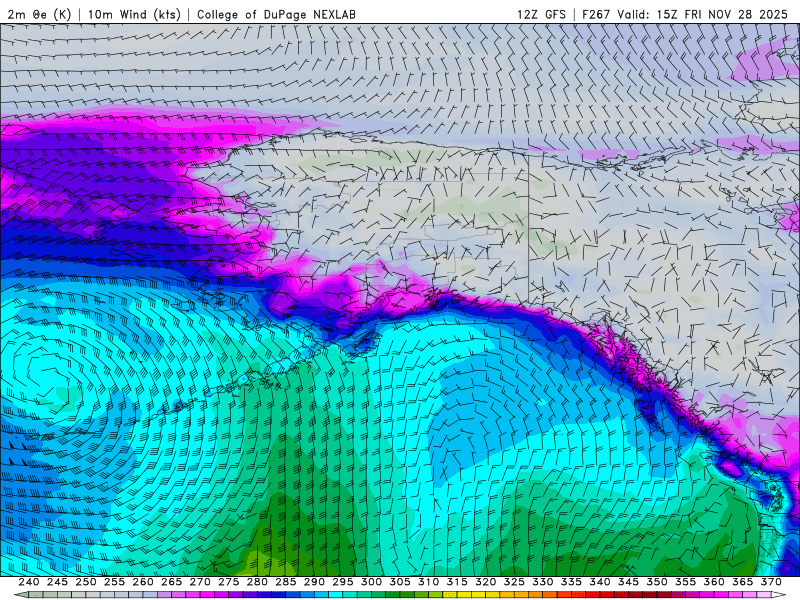The height and width of the screenshot is (600, 800).
Task: Click the 310 value on the color scale
Action: (429, 582)
